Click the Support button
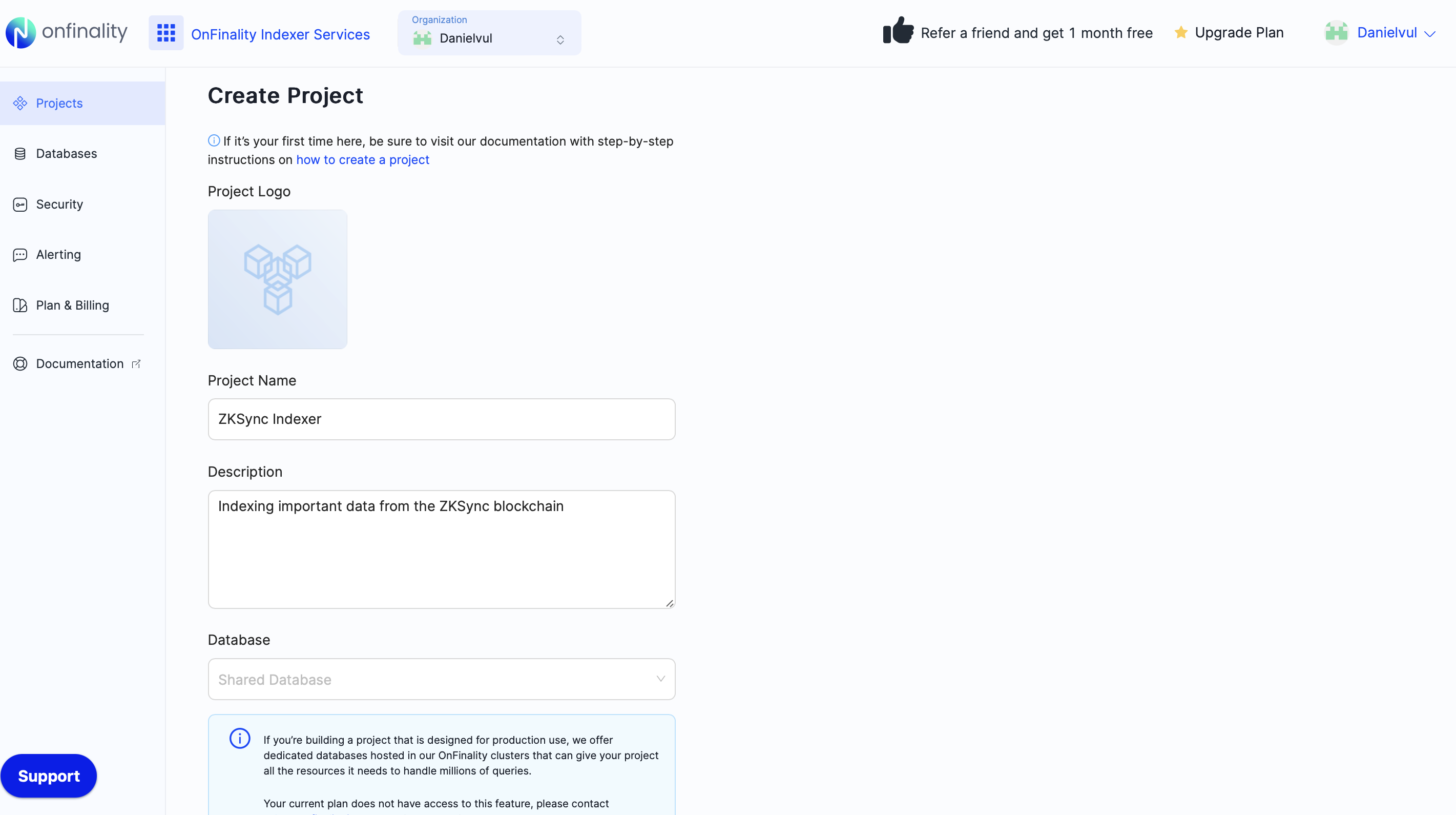 point(49,776)
